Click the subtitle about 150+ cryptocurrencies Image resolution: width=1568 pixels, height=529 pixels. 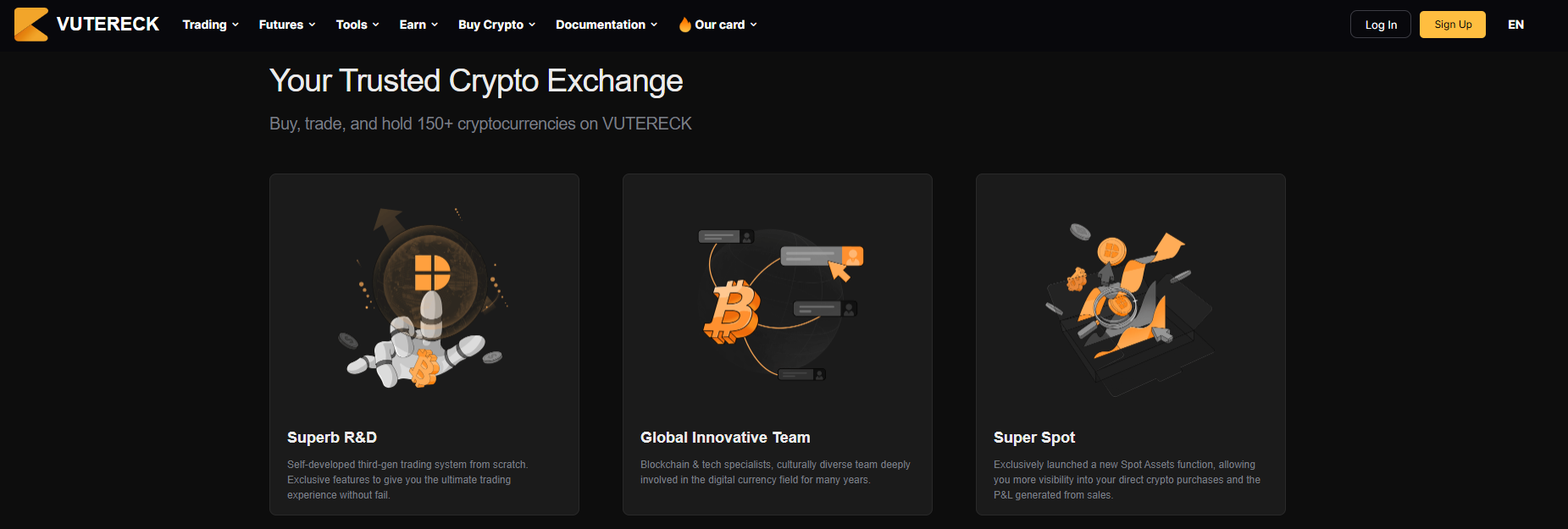click(x=480, y=124)
